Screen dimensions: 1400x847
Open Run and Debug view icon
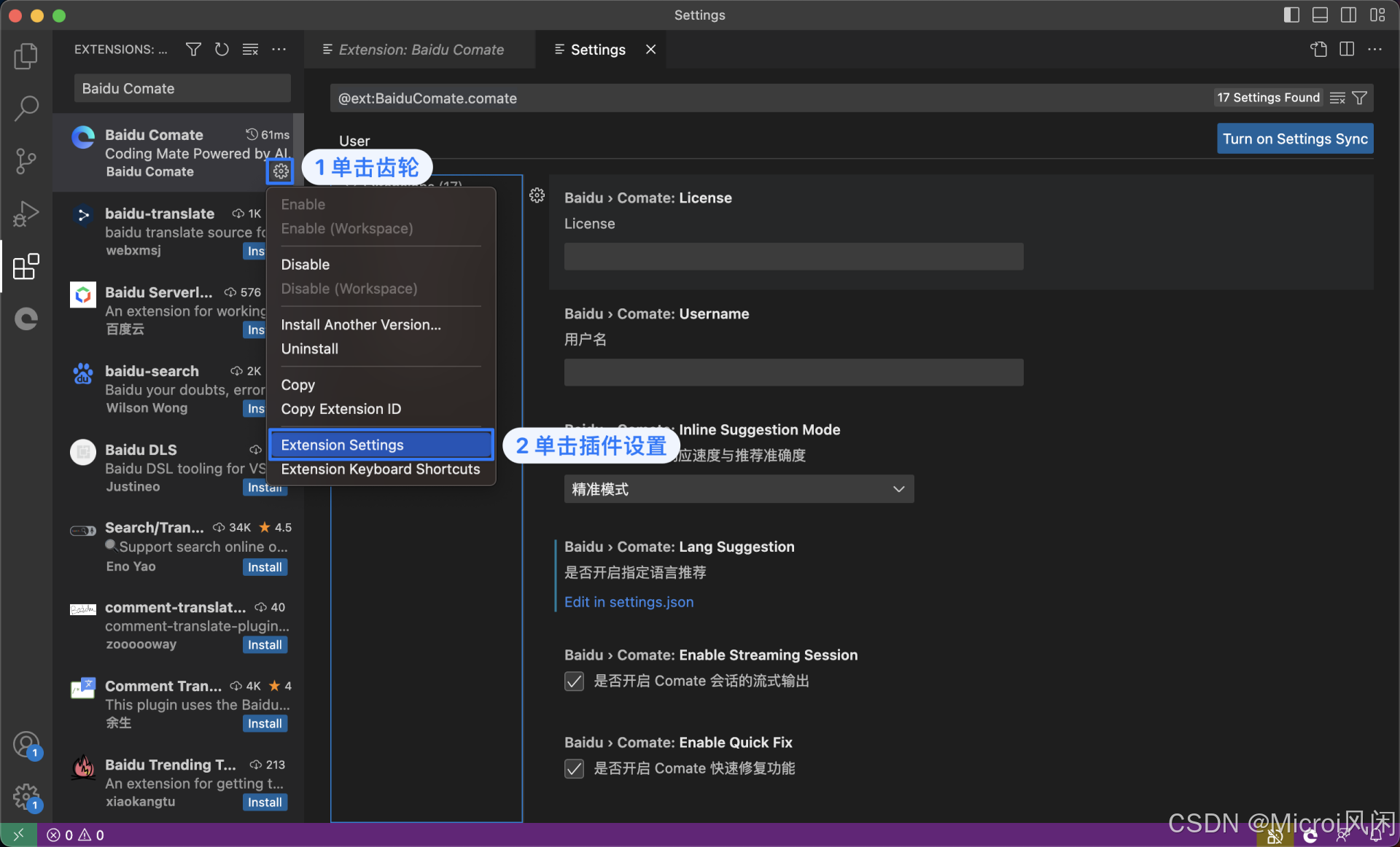click(26, 214)
